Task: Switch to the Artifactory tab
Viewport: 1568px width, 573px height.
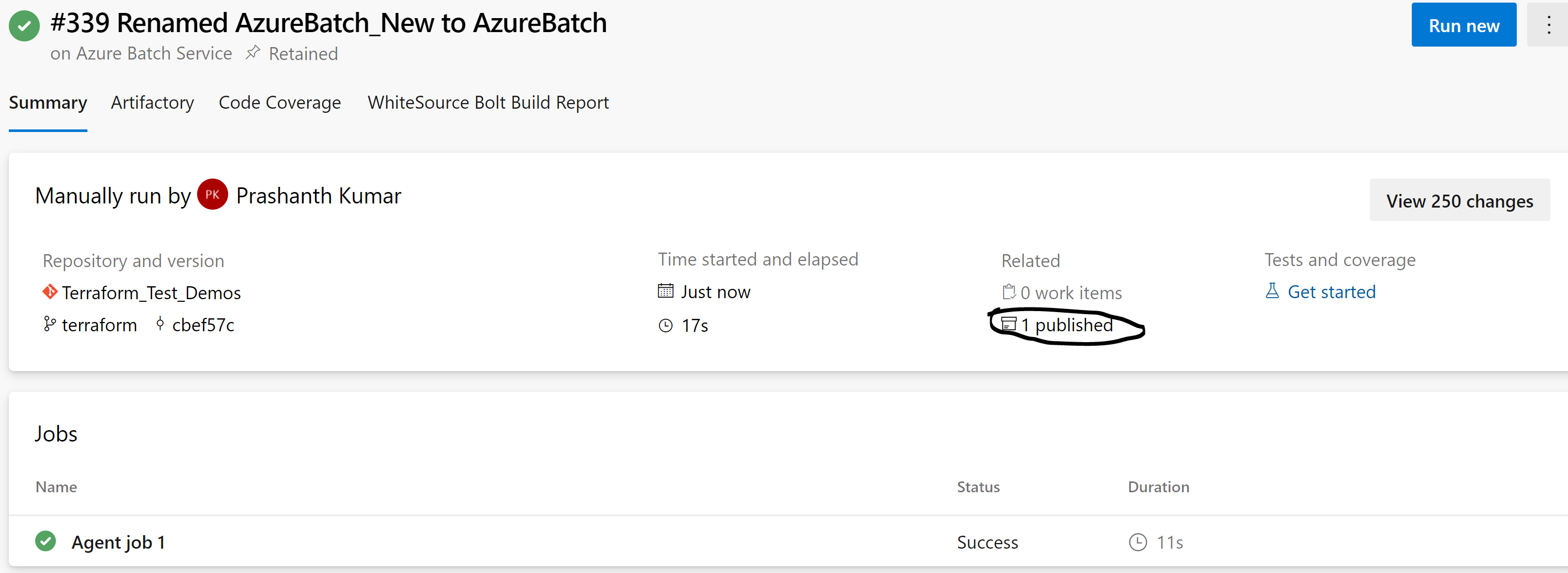Action: 152,102
